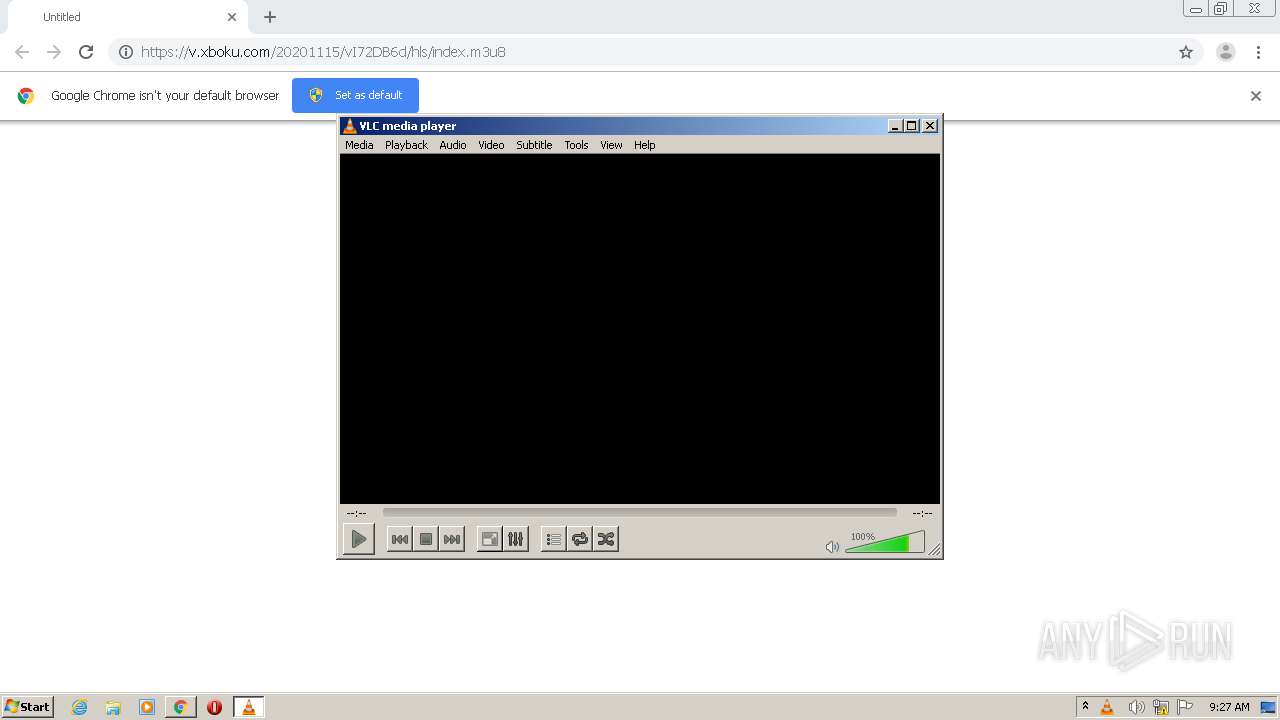Open the VLC Tools menu
1280x720 pixels.
click(576, 145)
